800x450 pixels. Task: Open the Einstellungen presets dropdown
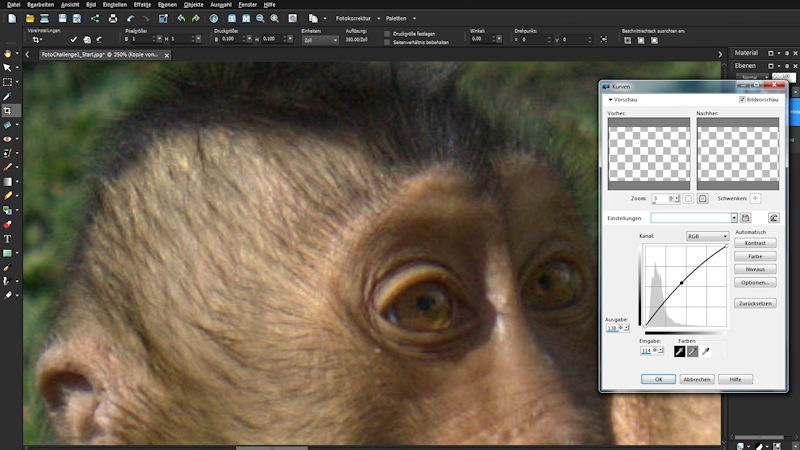[x=734, y=217]
